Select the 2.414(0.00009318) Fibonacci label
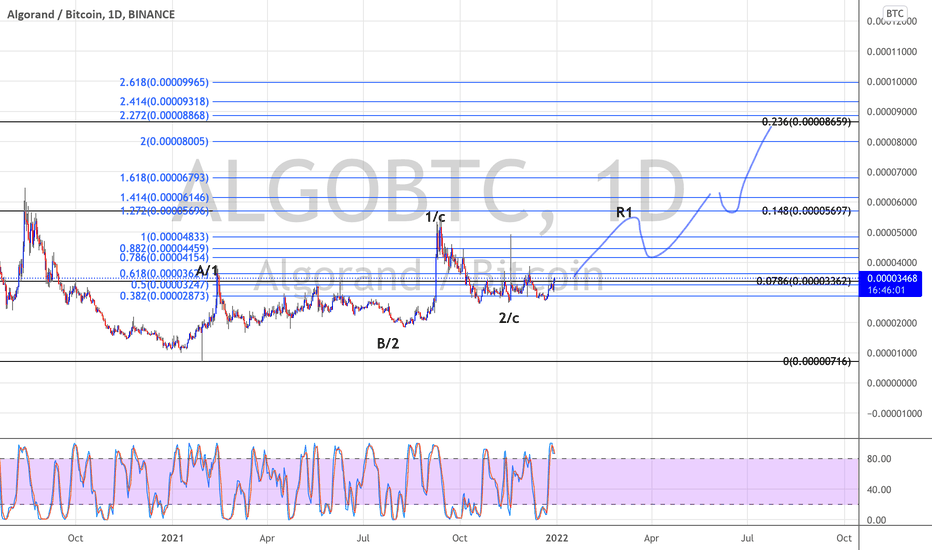 (164, 102)
